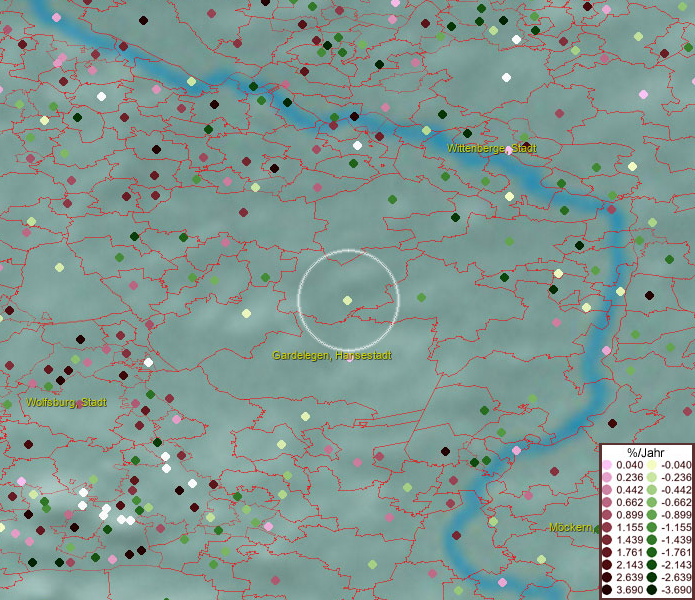The height and width of the screenshot is (600, 695).
Task: Click the 2.639 legend value text
Action: click(630, 577)
